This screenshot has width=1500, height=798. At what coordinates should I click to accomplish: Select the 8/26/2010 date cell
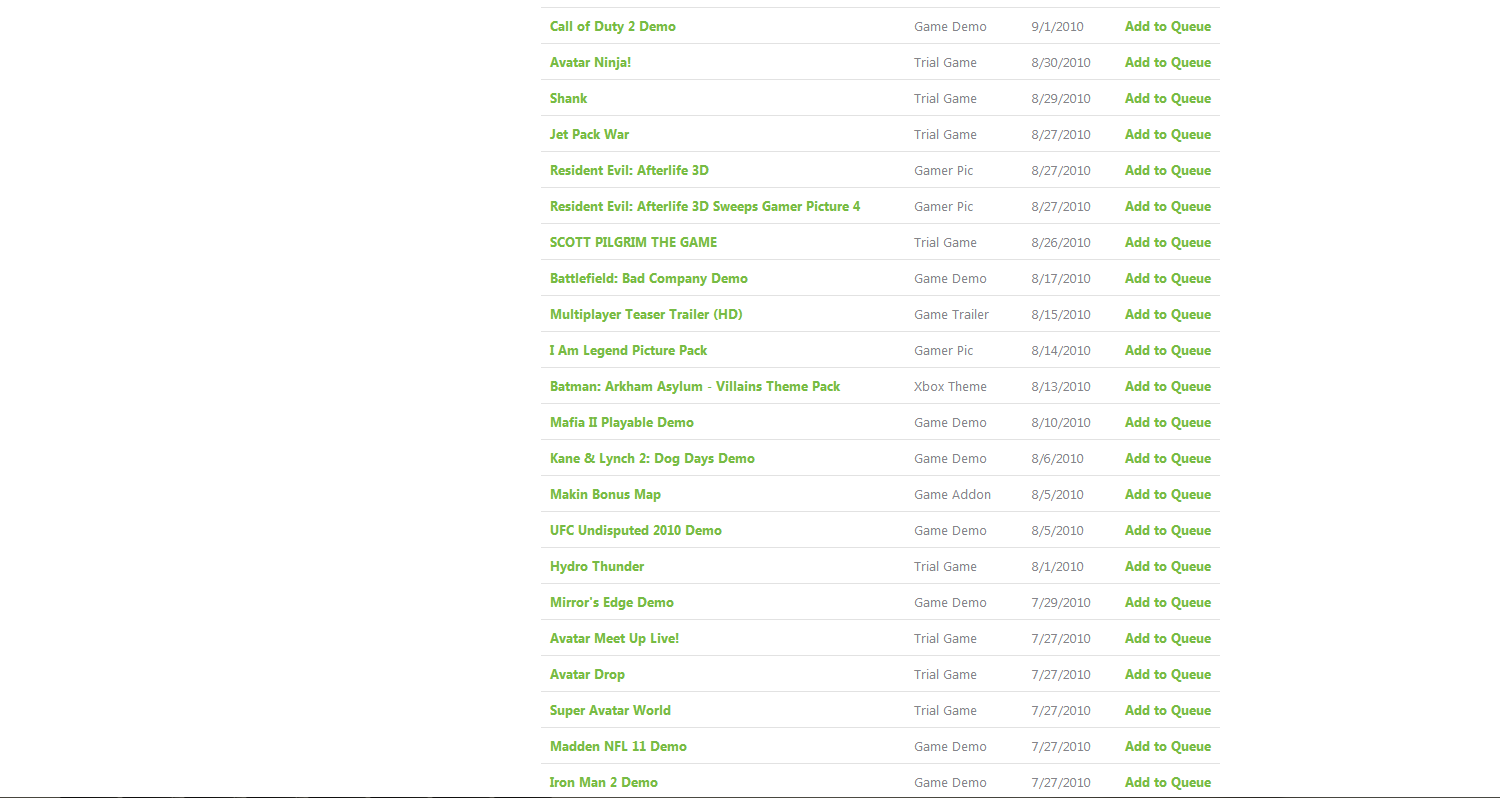(1061, 243)
